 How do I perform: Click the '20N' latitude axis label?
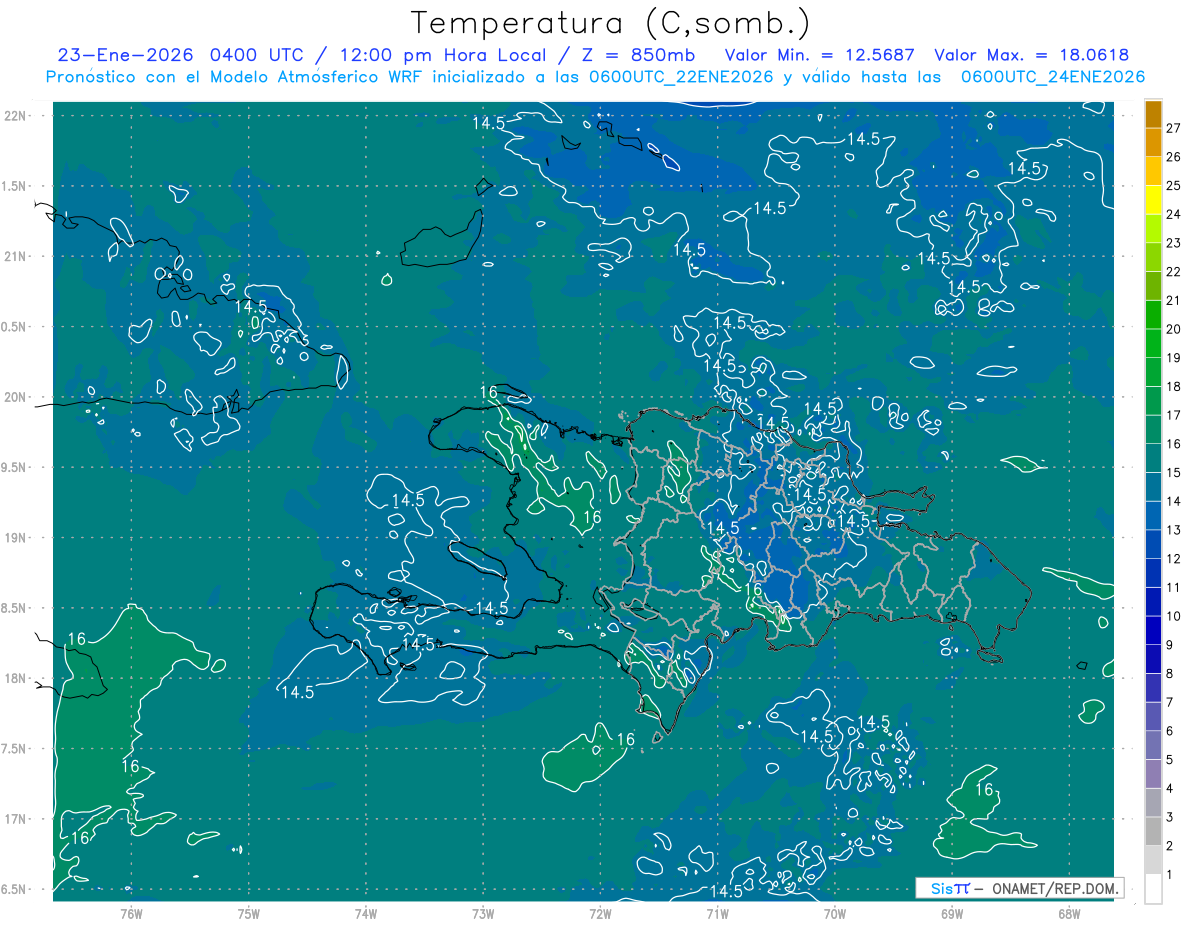click(x=16, y=397)
